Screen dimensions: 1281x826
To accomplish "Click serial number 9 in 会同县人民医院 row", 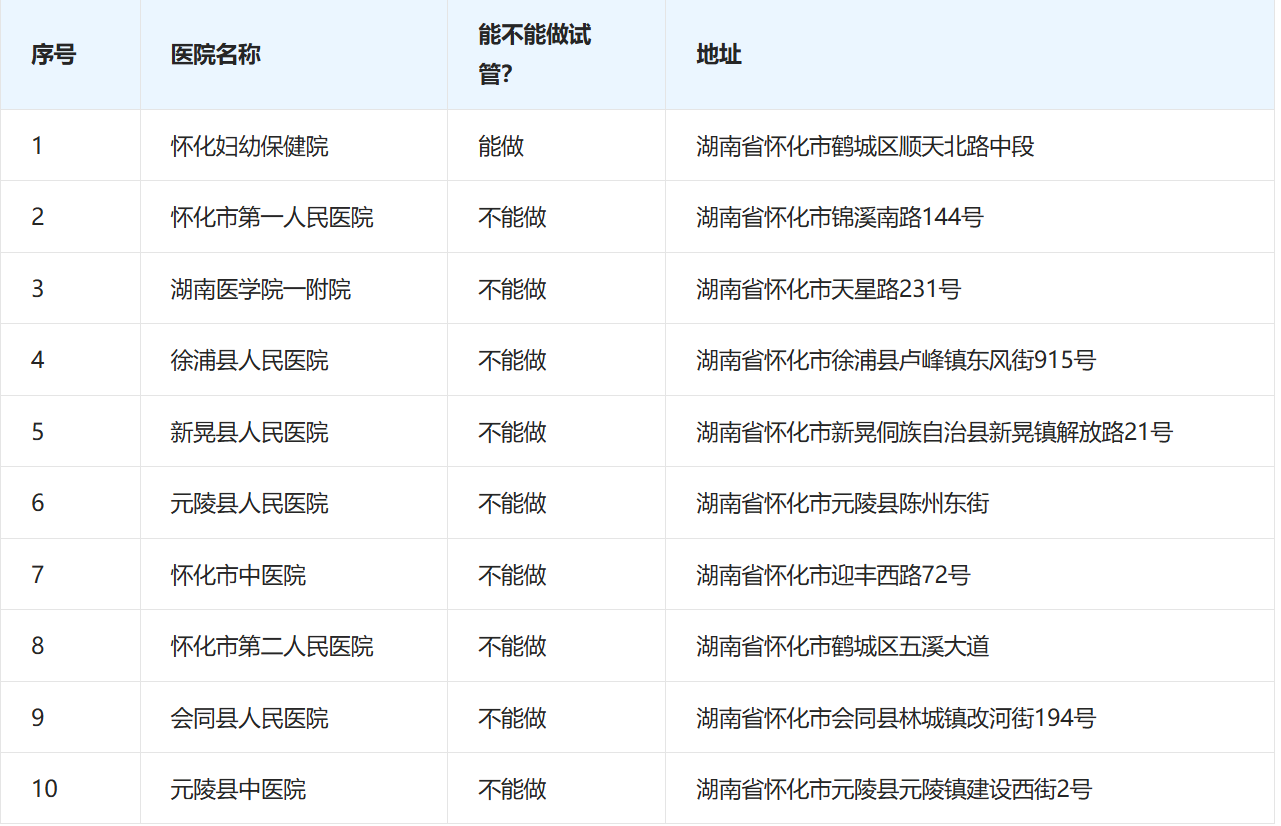I will (x=38, y=718).
